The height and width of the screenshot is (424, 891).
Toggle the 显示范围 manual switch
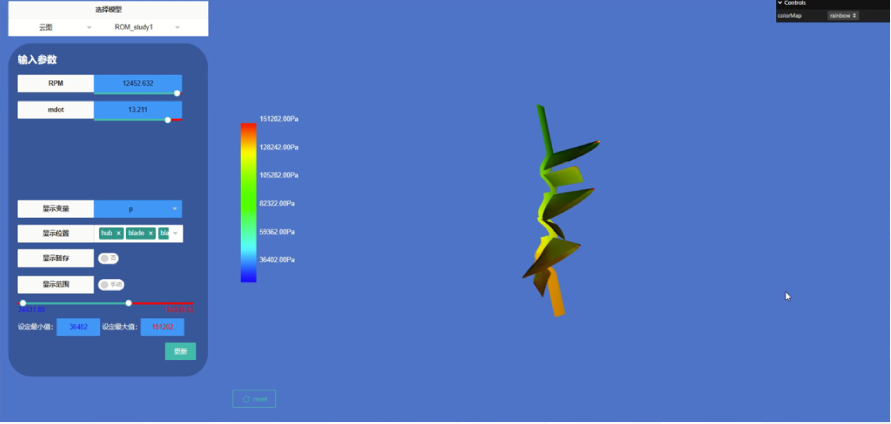pos(111,285)
